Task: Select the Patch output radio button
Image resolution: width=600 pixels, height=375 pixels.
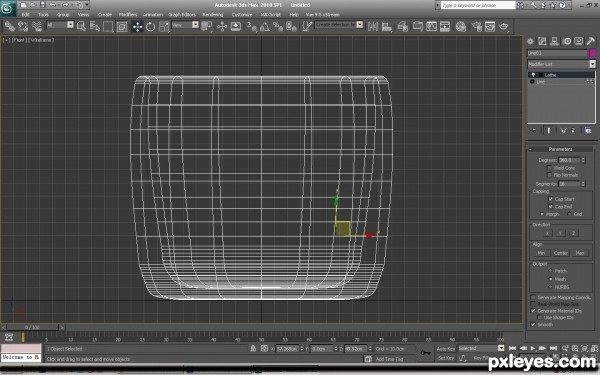Action: (x=551, y=271)
